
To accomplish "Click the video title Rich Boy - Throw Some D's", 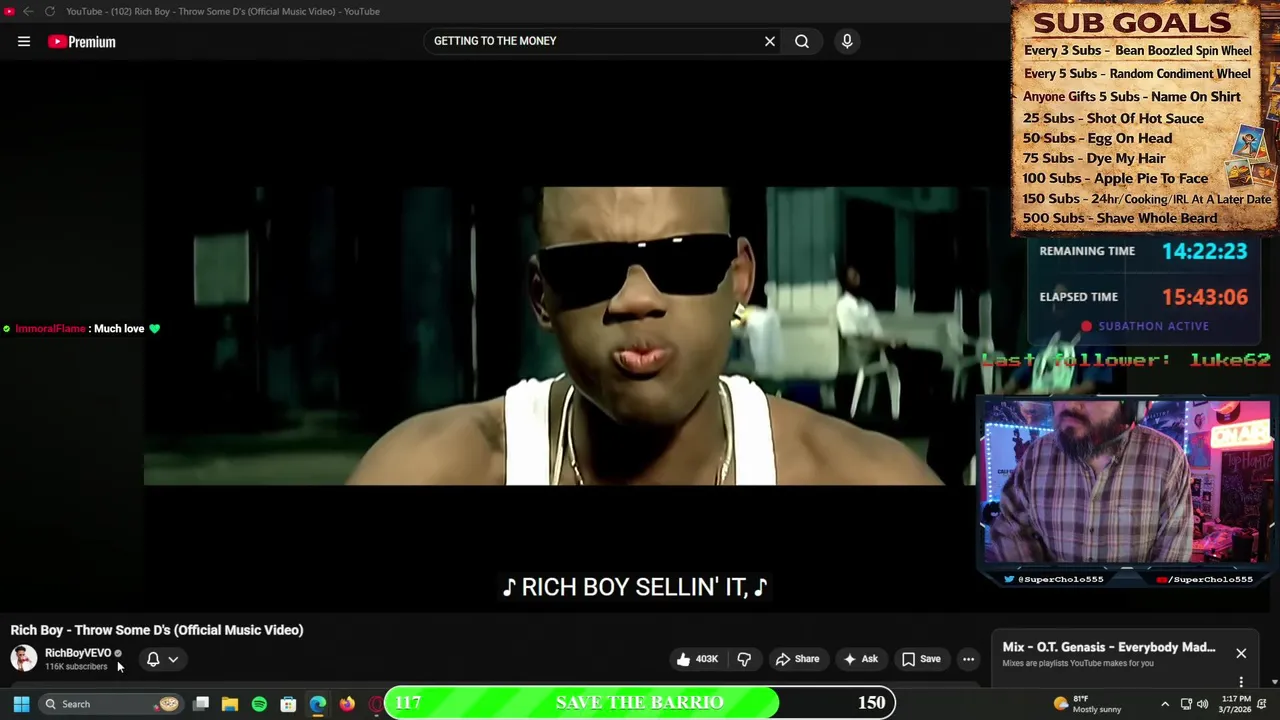I will tap(157, 630).
